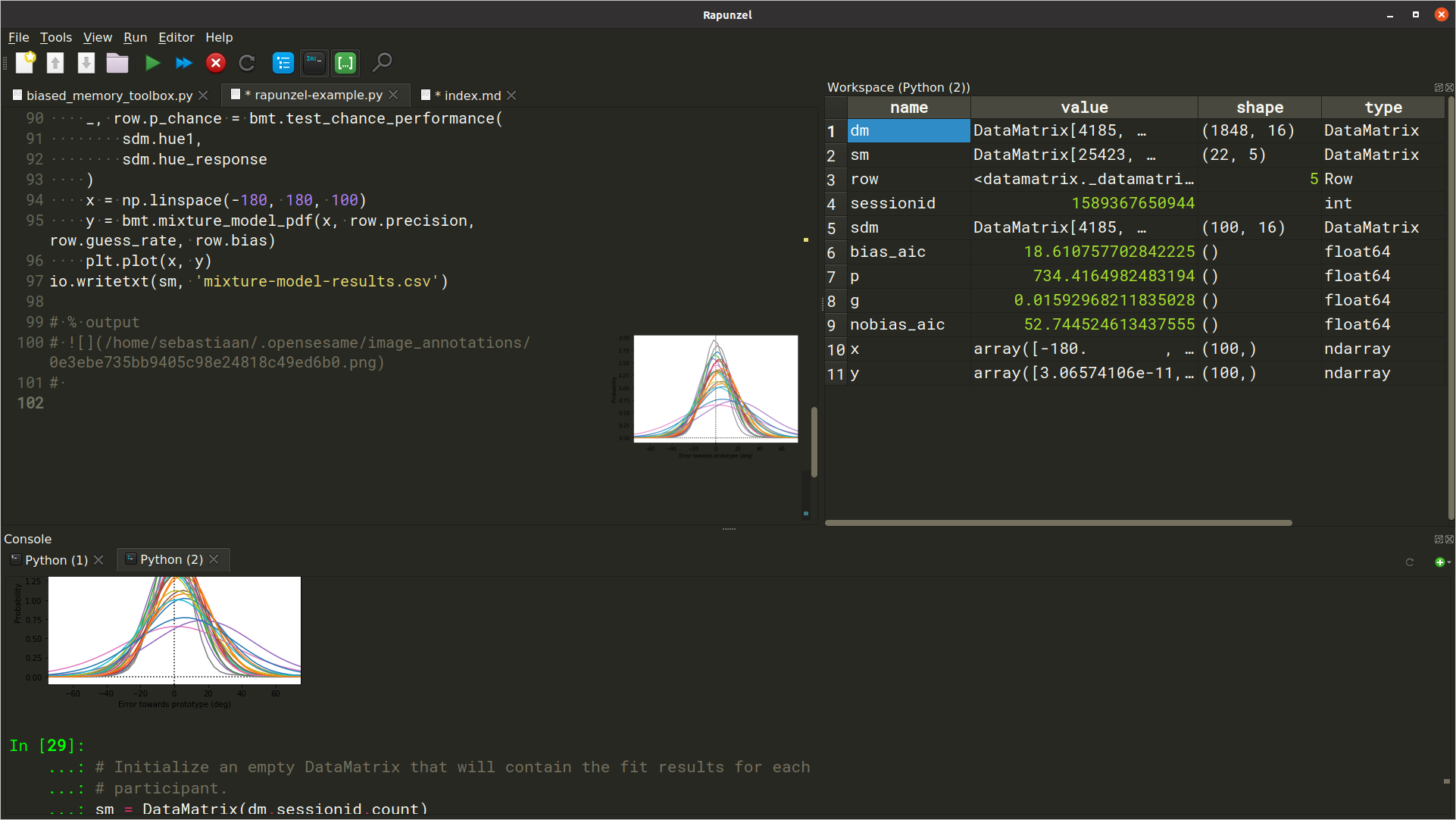Select the Python (1) console tab
The height and width of the screenshot is (820, 1456).
point(56,560)
